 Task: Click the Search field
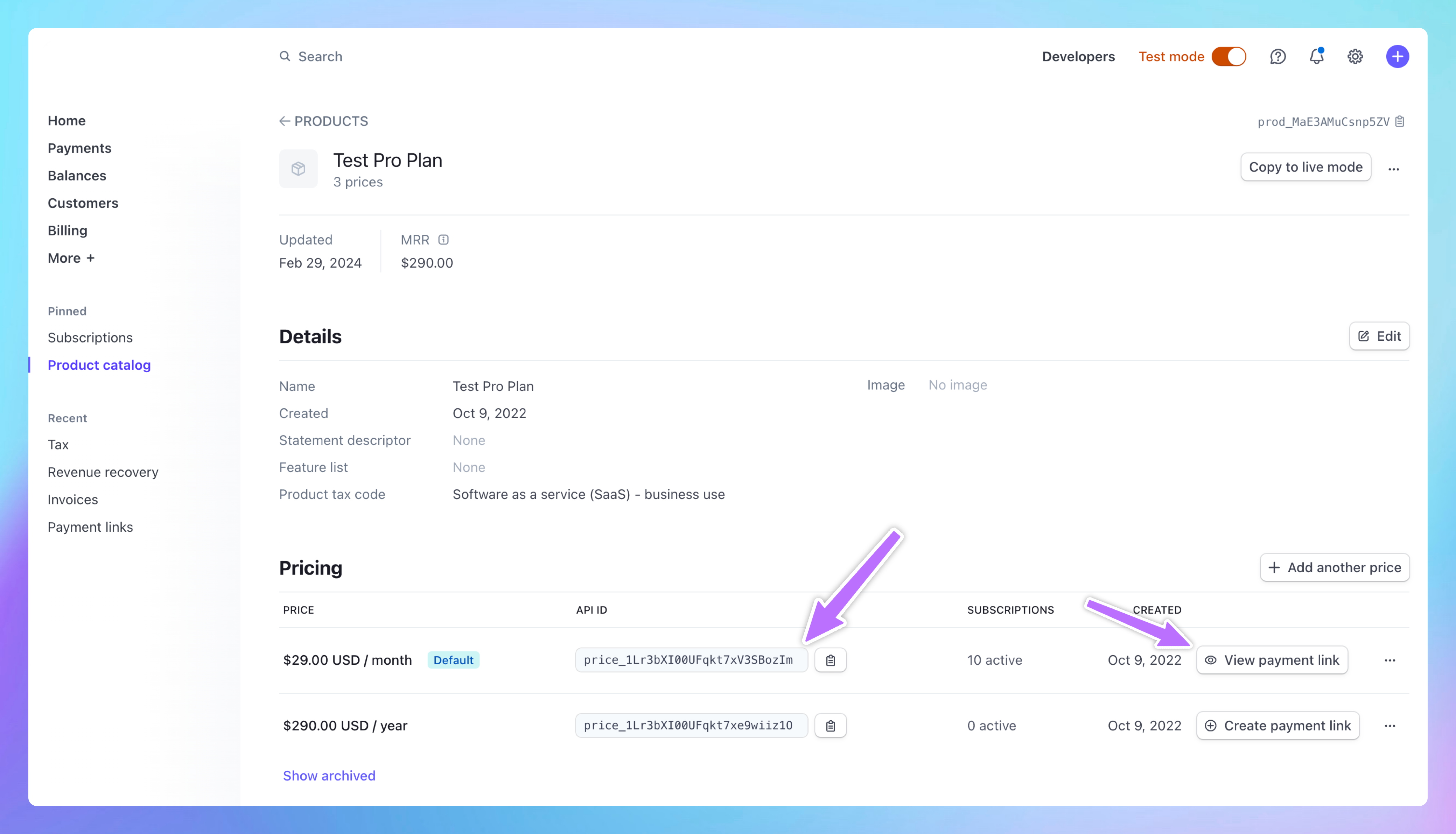320,57
